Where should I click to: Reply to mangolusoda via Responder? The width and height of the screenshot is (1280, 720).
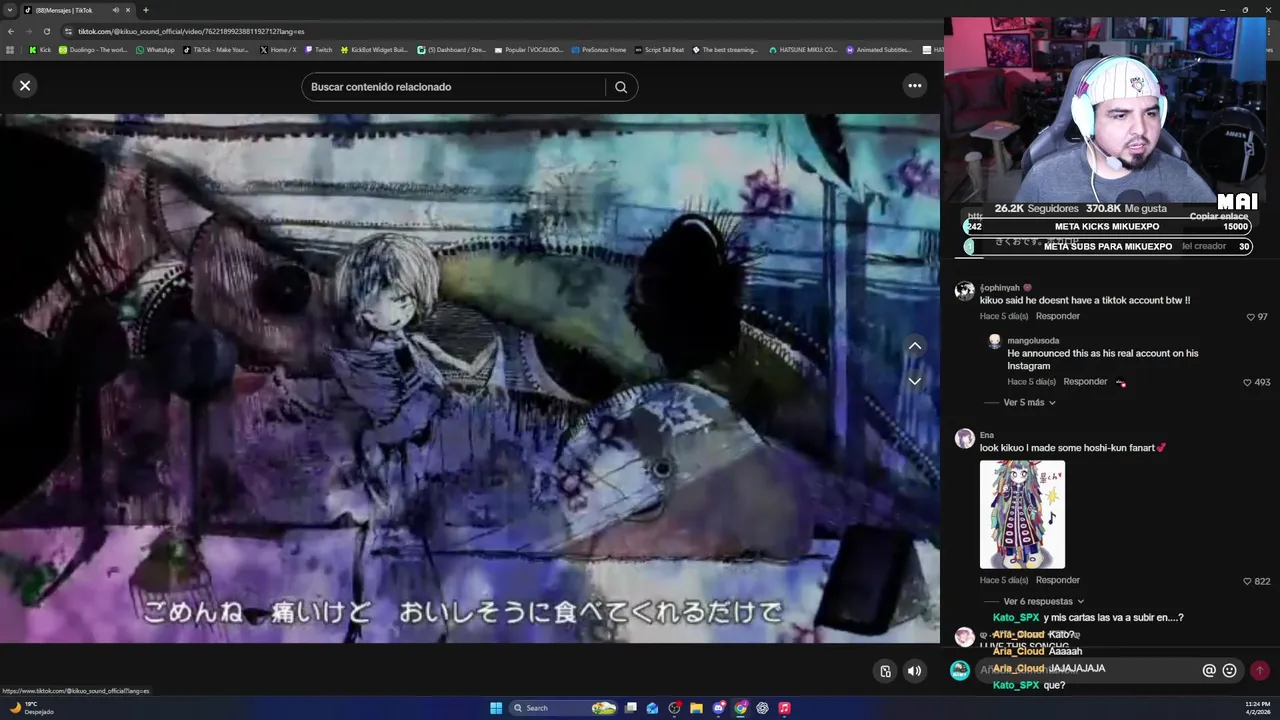pyautogui.click(x=1085, y=381)
